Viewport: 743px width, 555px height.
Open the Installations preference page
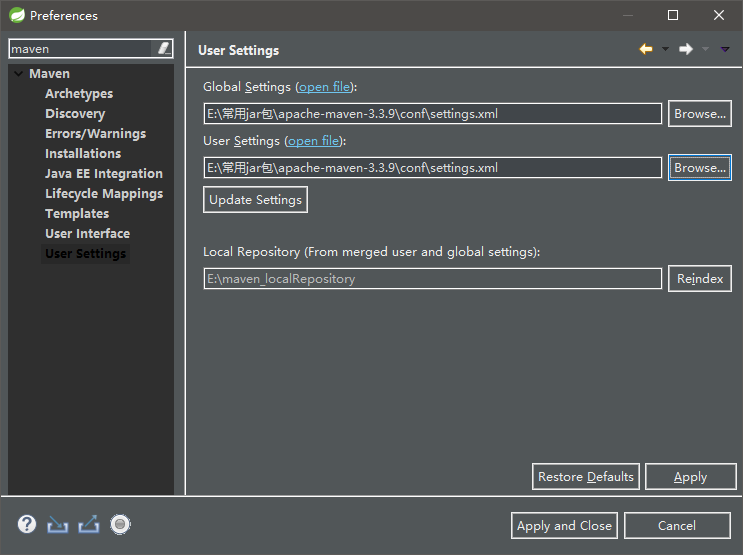[x=83, y=154]
